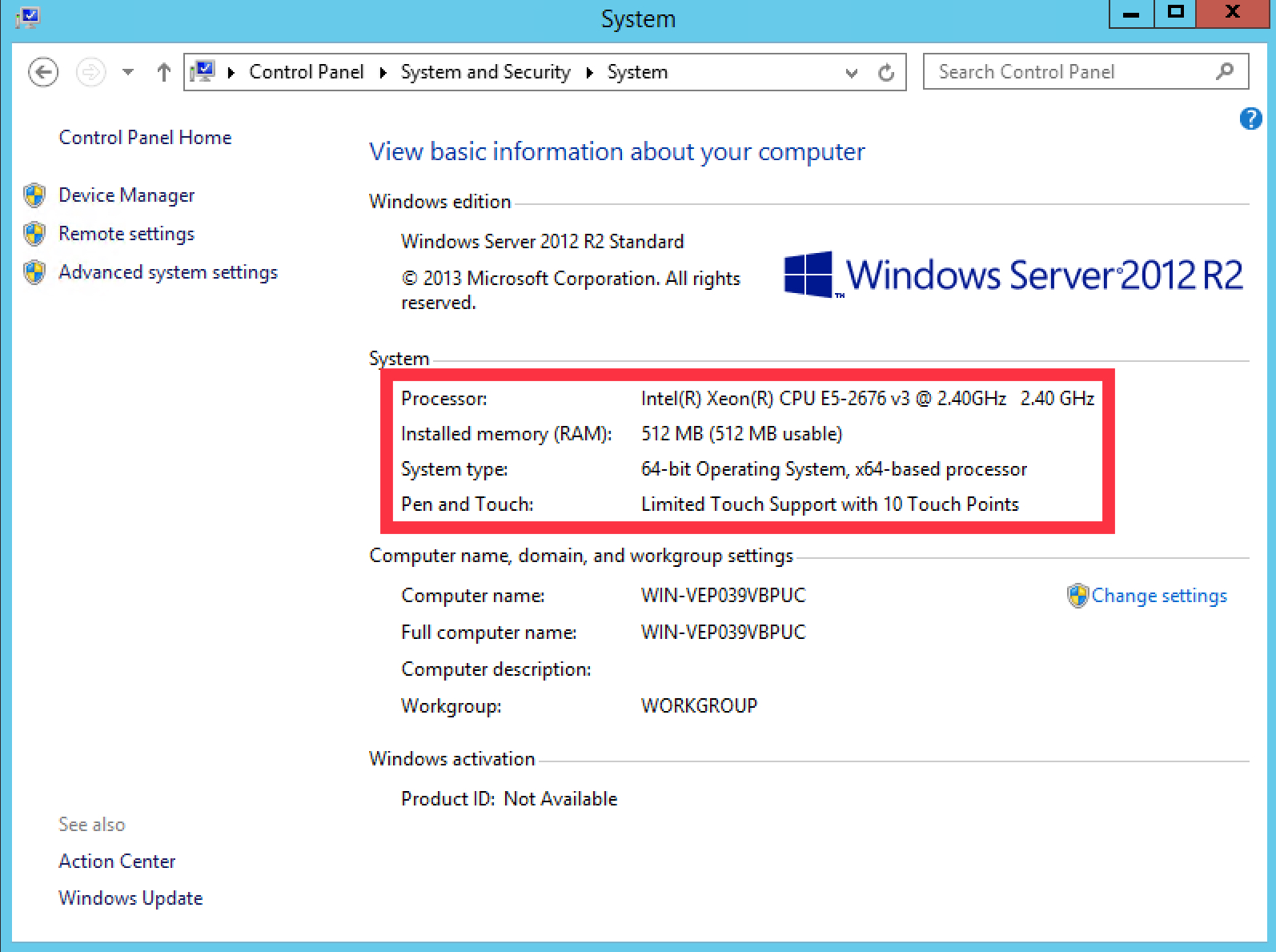Click the Intel Xeon processor value
The width and height of the screenshot is (1276, 952).
pos(868,399)
